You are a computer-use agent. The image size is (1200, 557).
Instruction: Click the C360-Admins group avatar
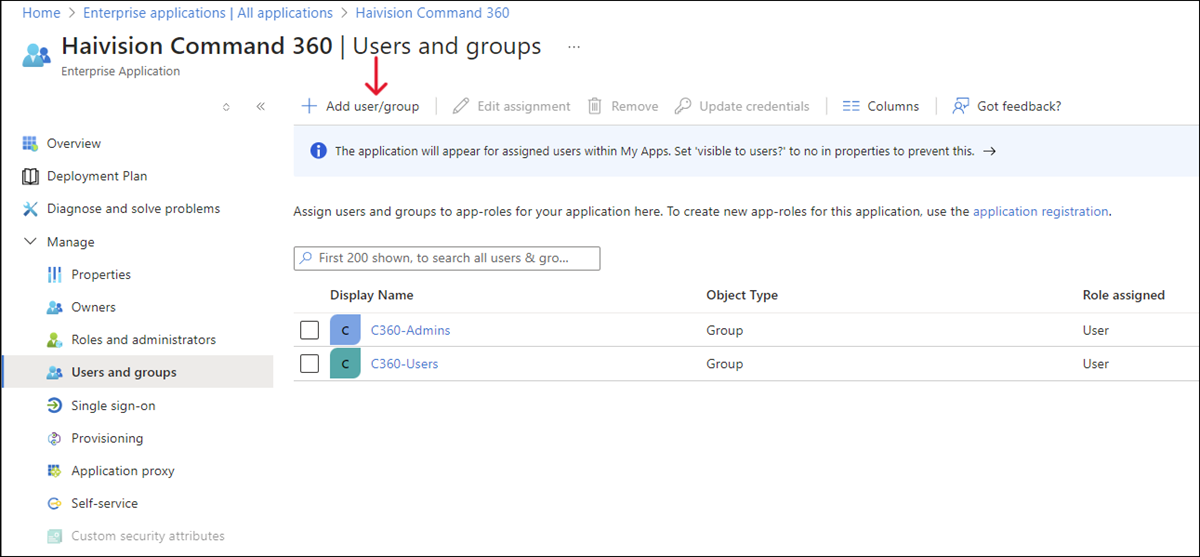pyautogui.click(x=345, y=331)
